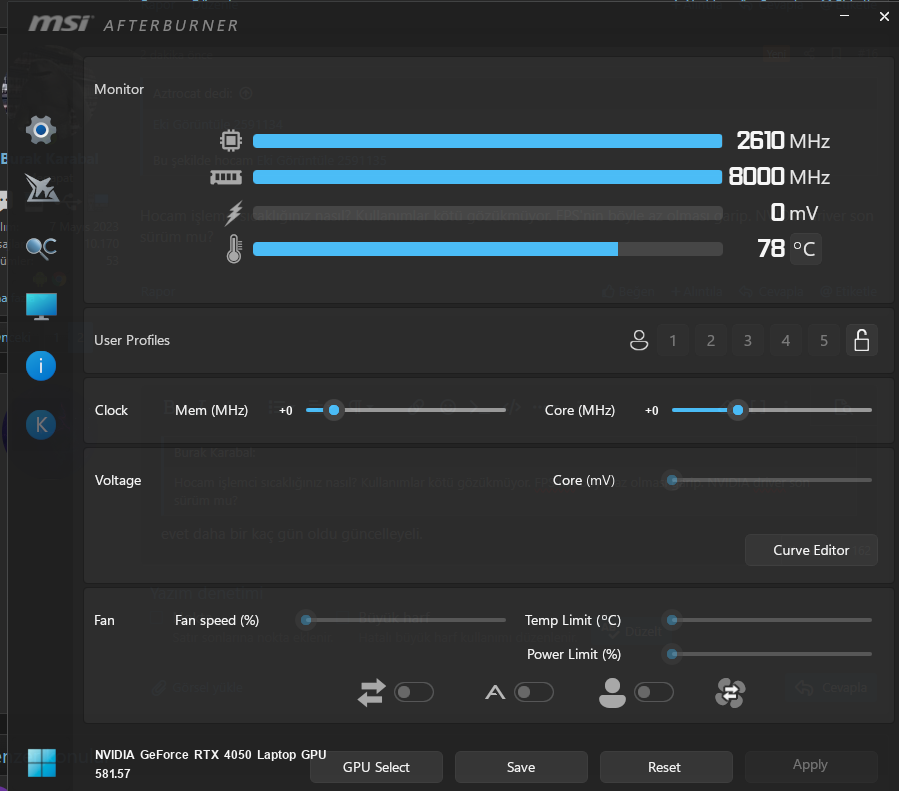The image size is (899, 791).
Task: Click the Power Limit (%) slider handle
Action: 672,653
